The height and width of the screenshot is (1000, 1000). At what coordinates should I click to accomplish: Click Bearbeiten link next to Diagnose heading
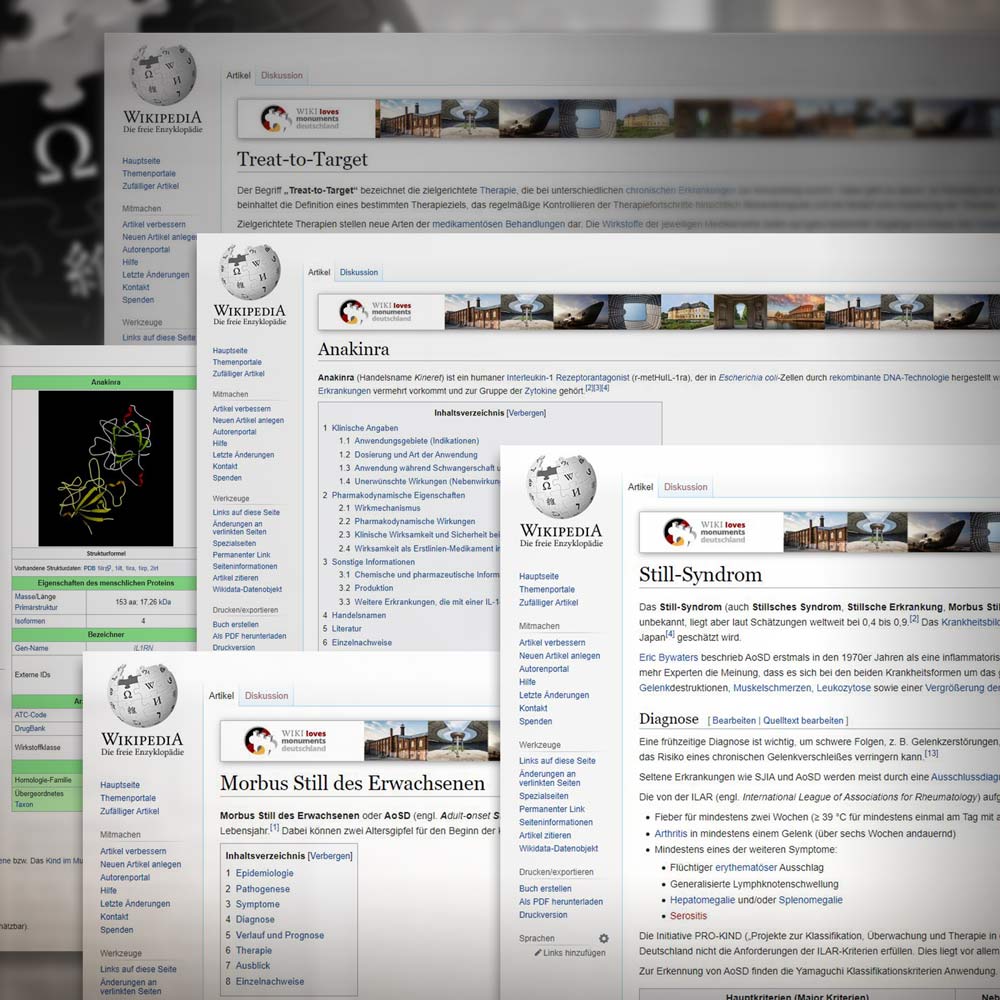pyautogui.click(x=733, y=720)
